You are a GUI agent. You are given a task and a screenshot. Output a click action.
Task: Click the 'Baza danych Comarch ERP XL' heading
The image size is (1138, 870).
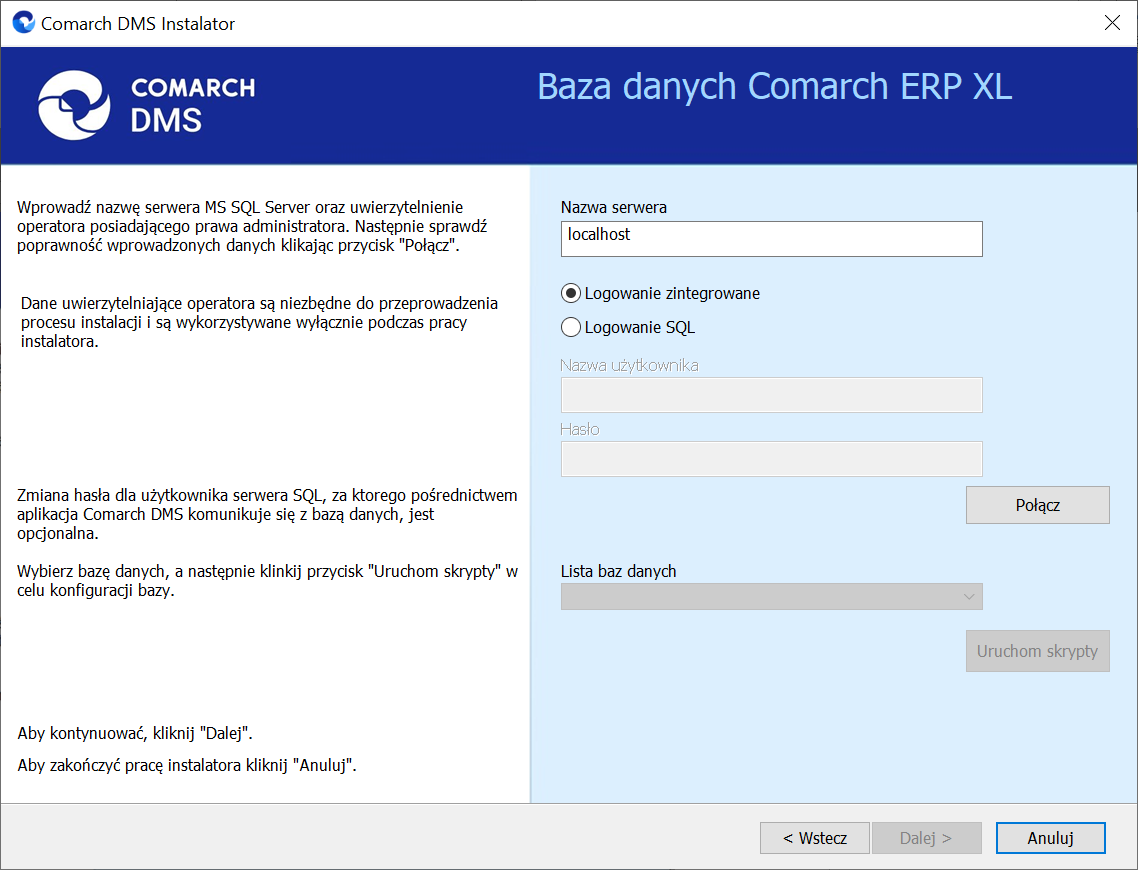[x=774, y=86]
